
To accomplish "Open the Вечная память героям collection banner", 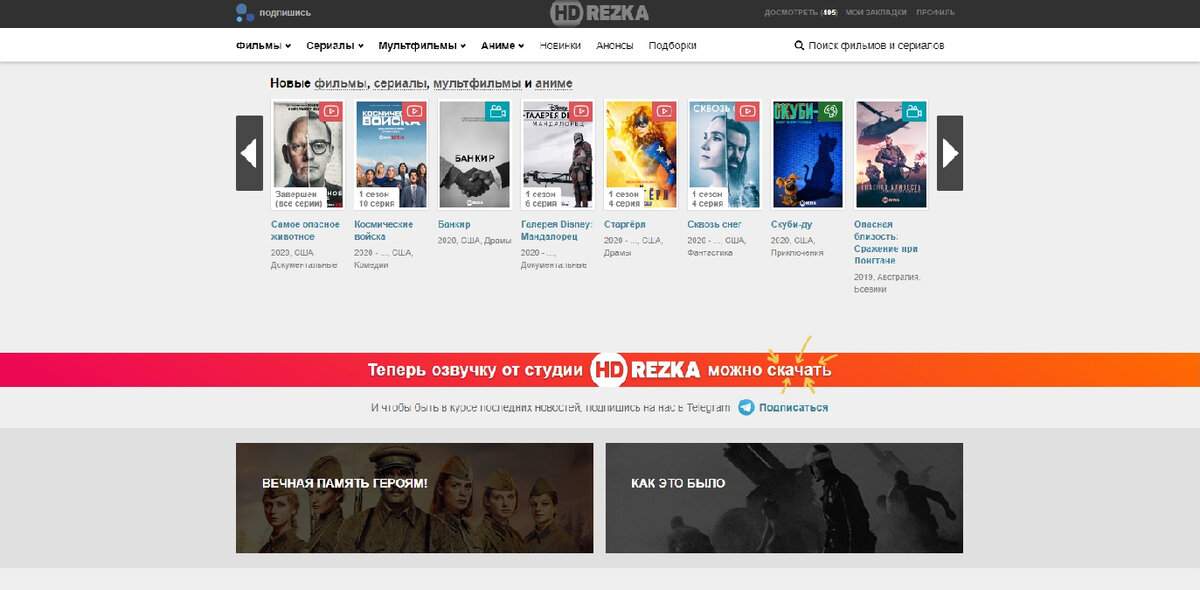I will point(414,498).
